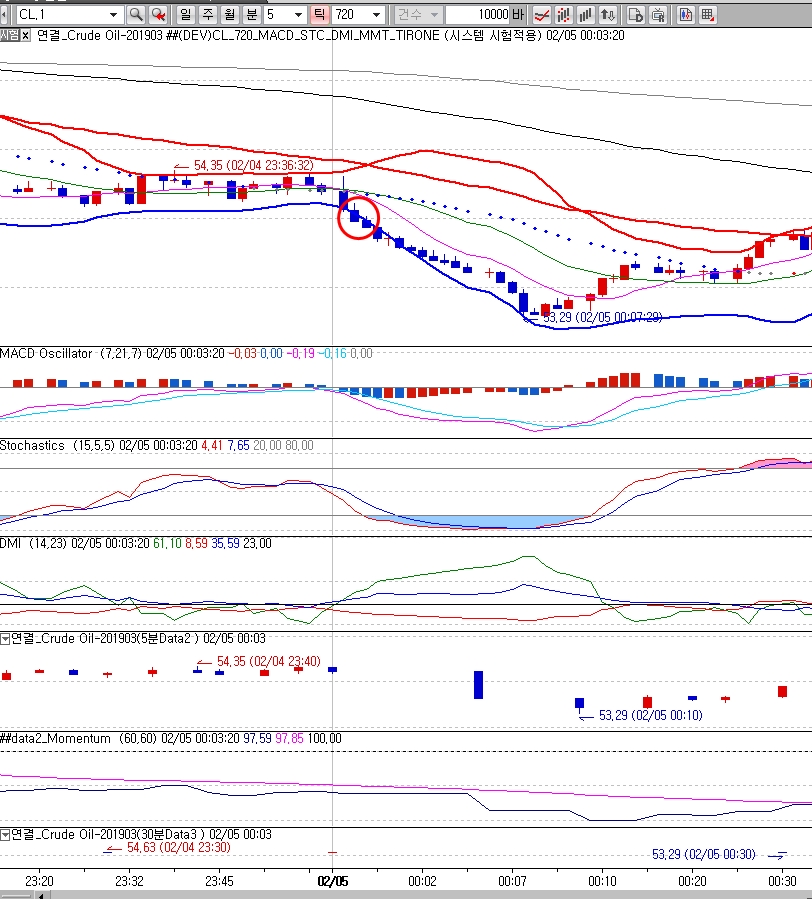
Task: Close the 시험 tab with its x button
Action: 26,35
